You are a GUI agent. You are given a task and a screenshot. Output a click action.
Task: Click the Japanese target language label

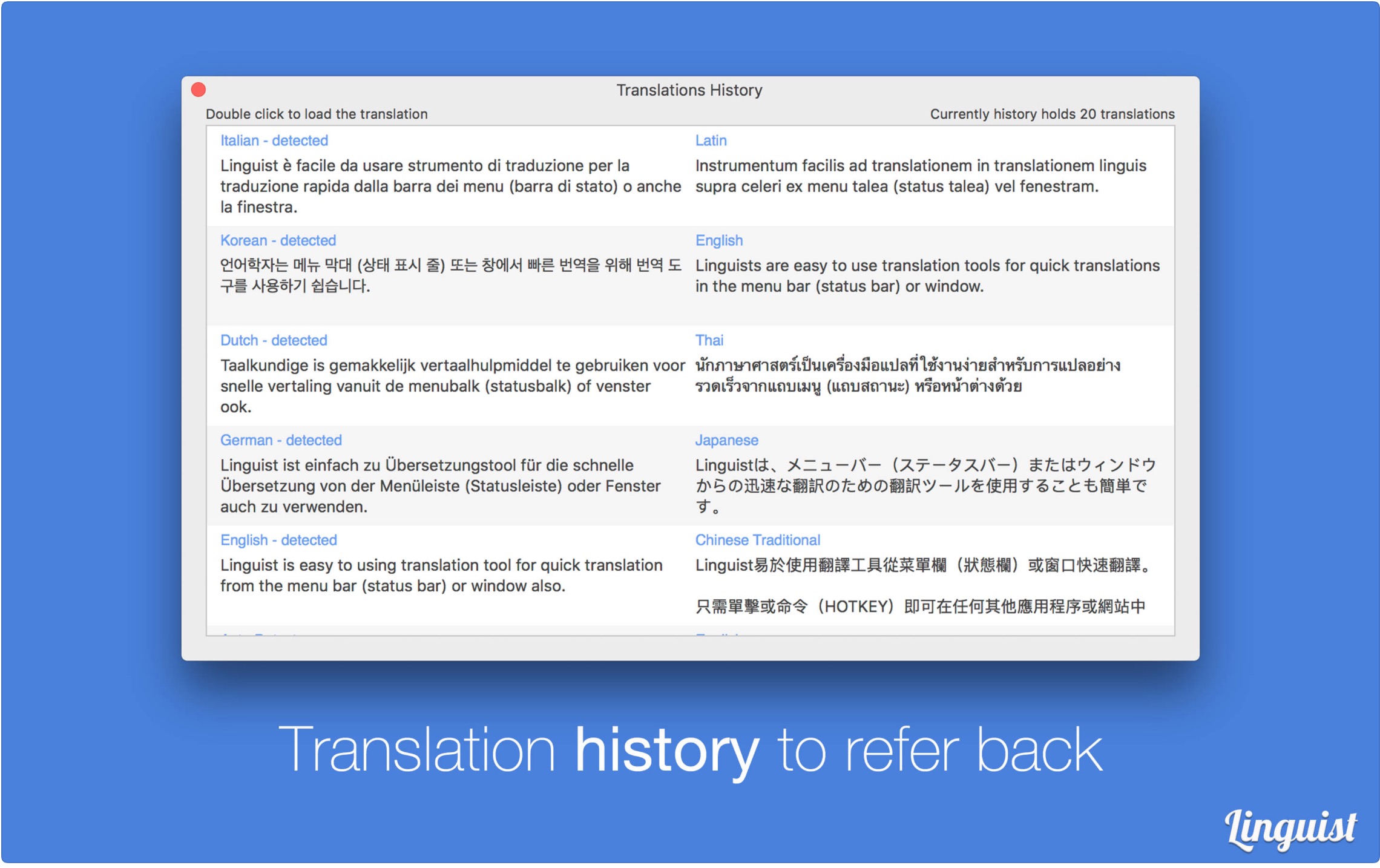tap(726, 440)
